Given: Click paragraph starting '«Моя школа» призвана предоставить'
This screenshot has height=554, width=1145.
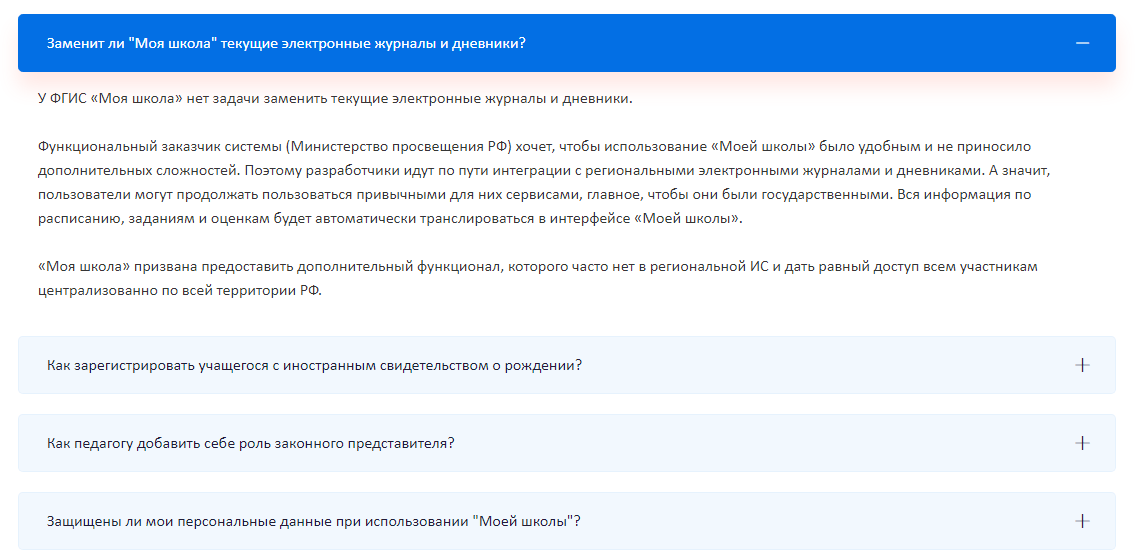Looking at the screenshot, I should 537,277.
